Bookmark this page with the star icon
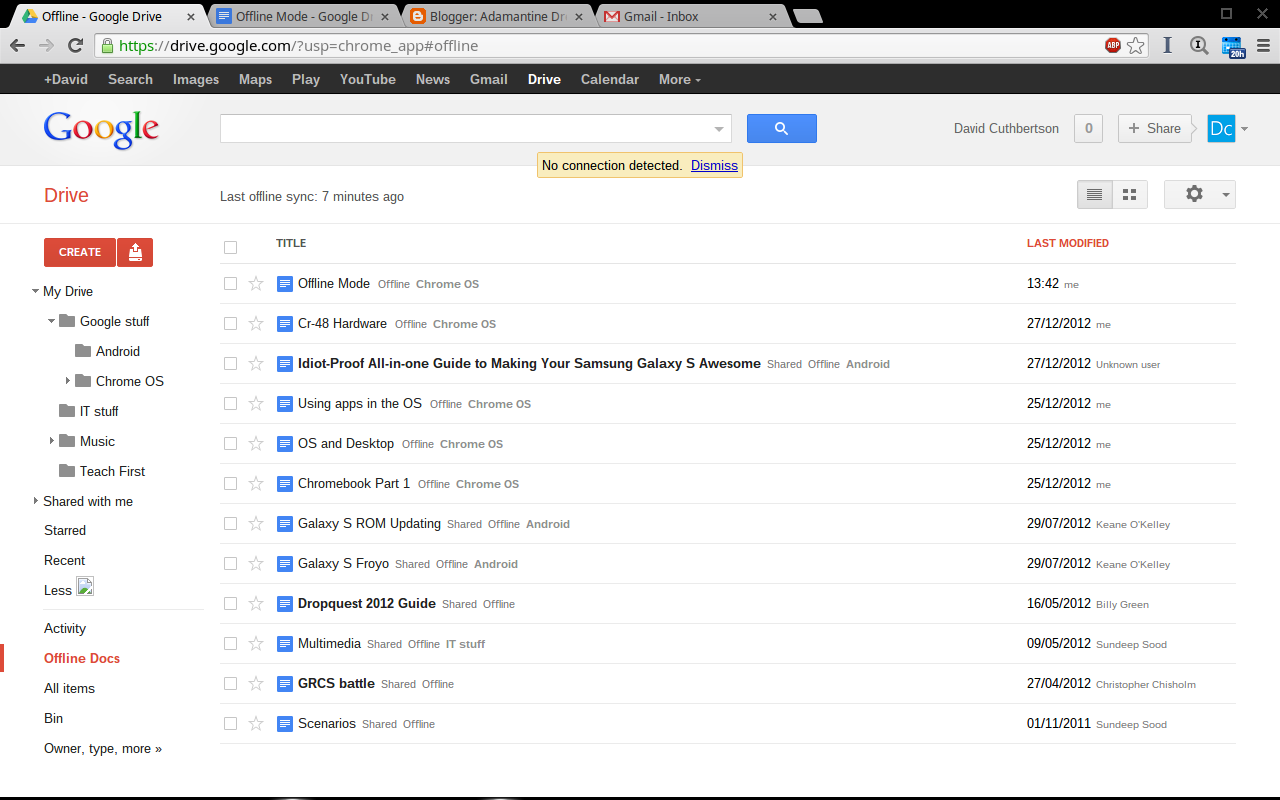Image resolution: width=1280 pixels, height=800 pixels. (1136, 46)
